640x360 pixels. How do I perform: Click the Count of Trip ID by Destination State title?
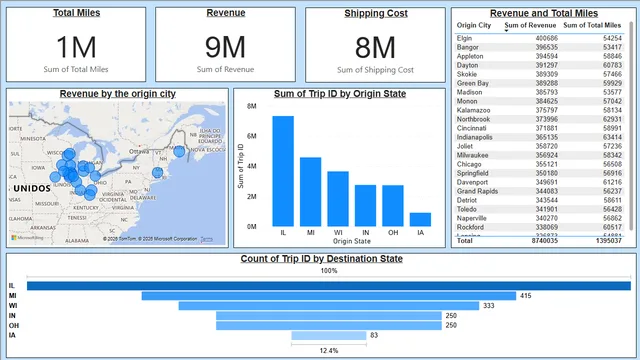322,259
